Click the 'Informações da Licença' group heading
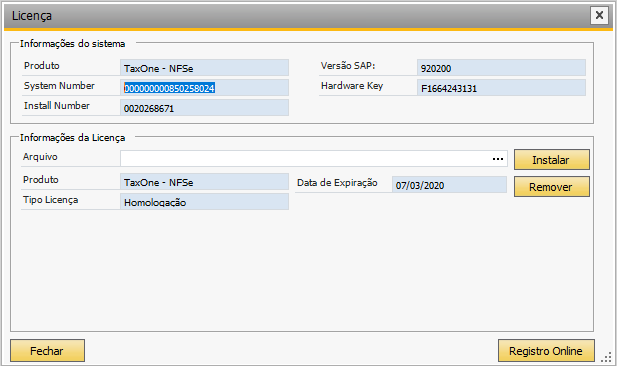Screen dimensions: 617x366 coord(72,138)
